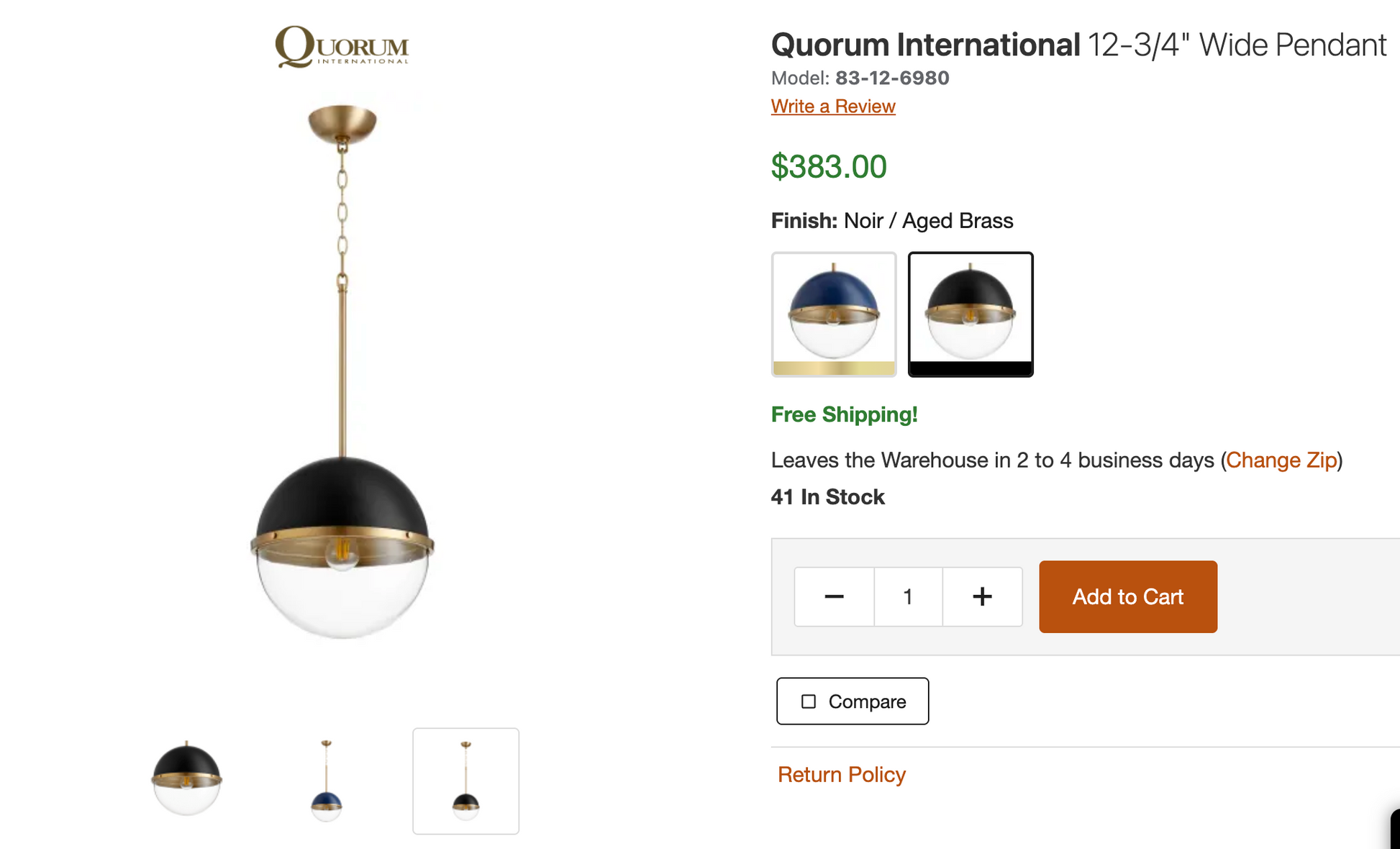
Task: Click the Free Shipping! label
Action: [844, 414]
